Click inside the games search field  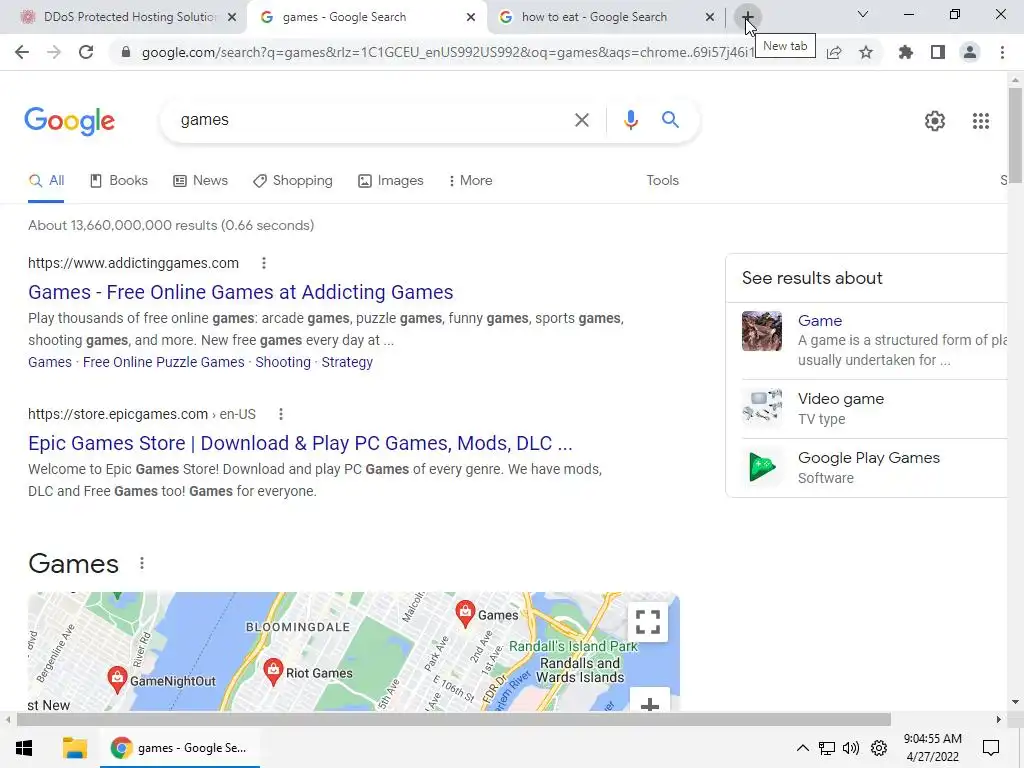click(372, 120)
